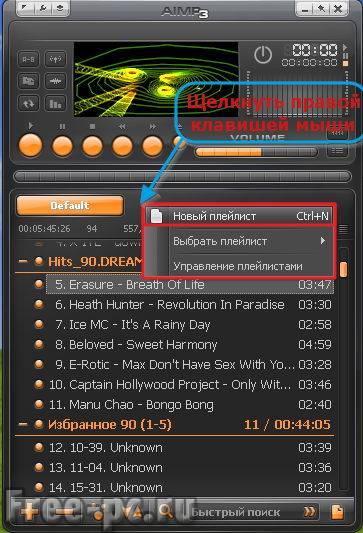The image size is (363, 533).
Task: Choose Новый плейлист menu entry
Action: pyautogui.click(x=239, y=216)
